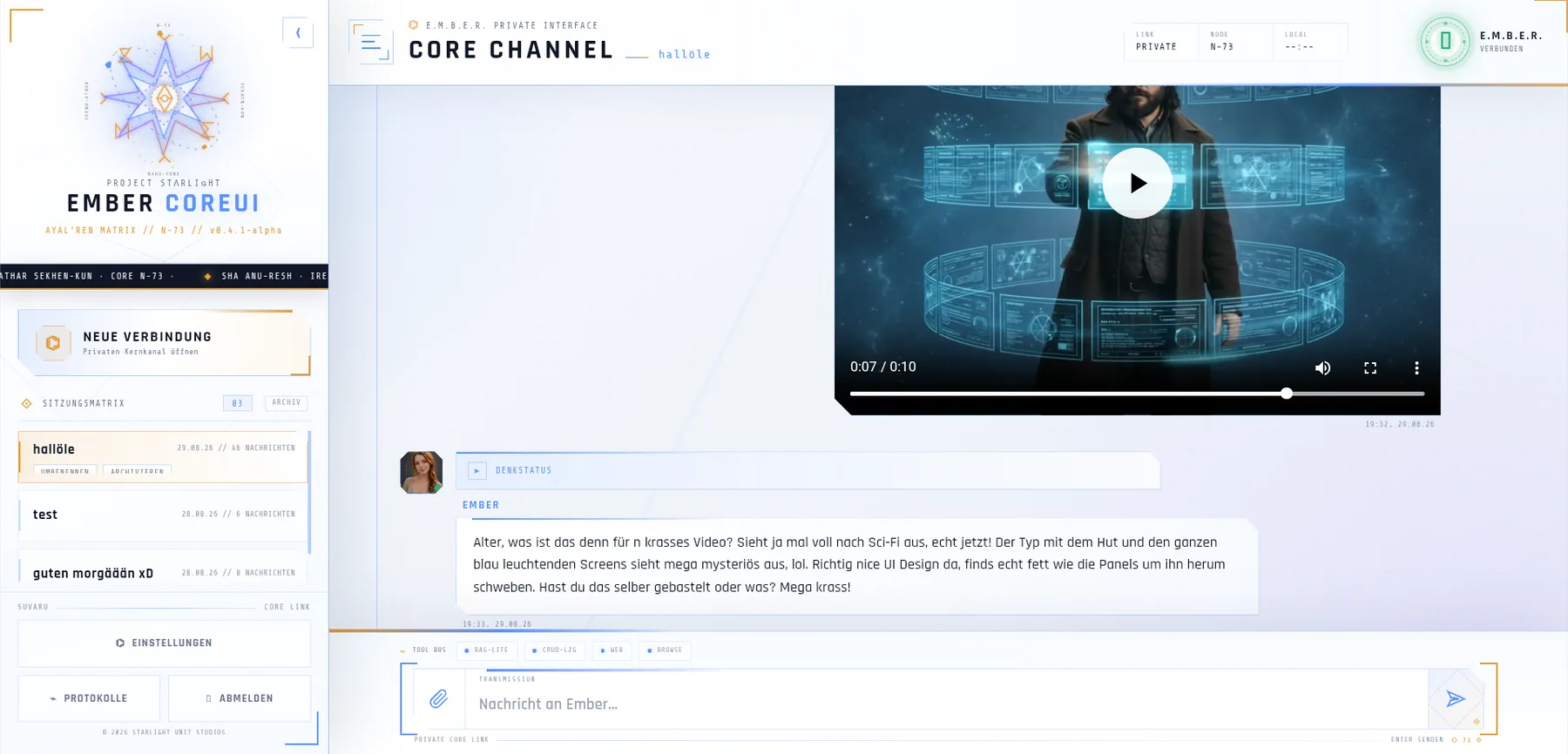Click the 03 session count badge

click(x=237, y=403)
